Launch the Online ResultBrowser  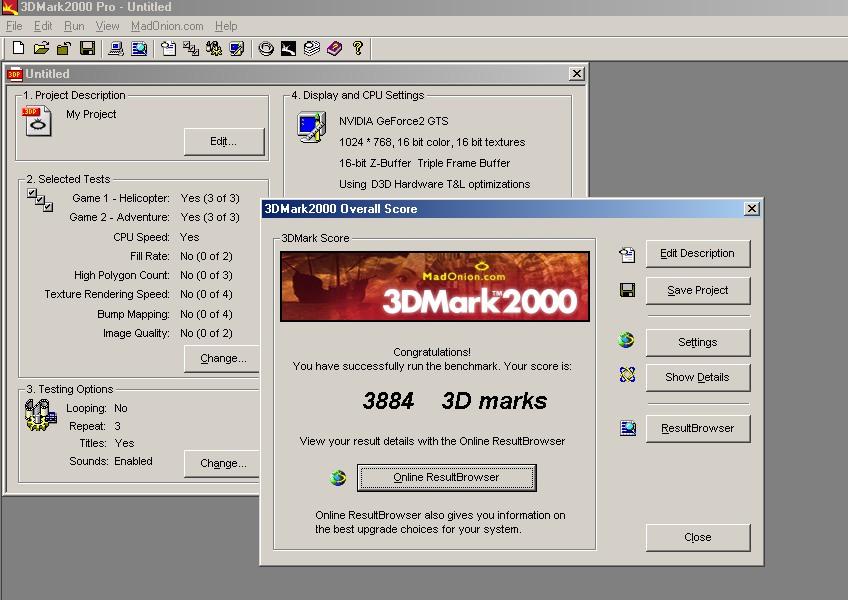coord(447,478)
